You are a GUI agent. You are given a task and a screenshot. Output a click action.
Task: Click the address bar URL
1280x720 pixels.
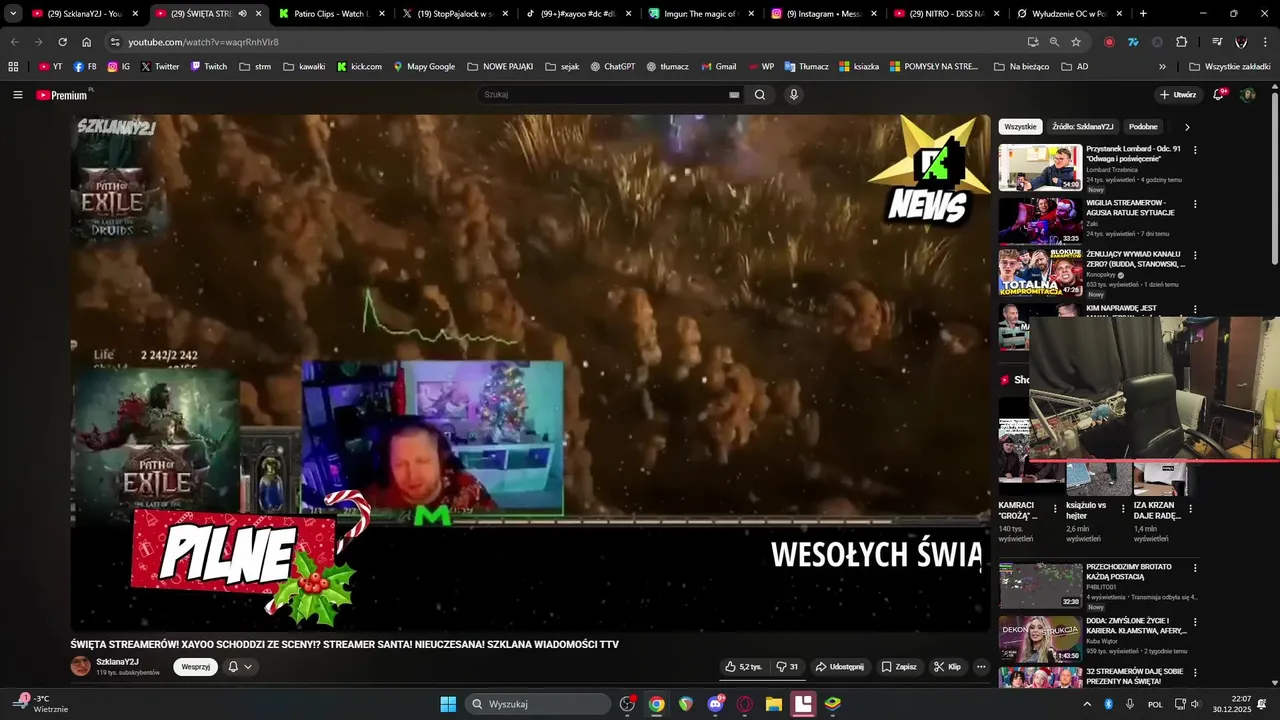pyautogui.click(x=203, y=42)
